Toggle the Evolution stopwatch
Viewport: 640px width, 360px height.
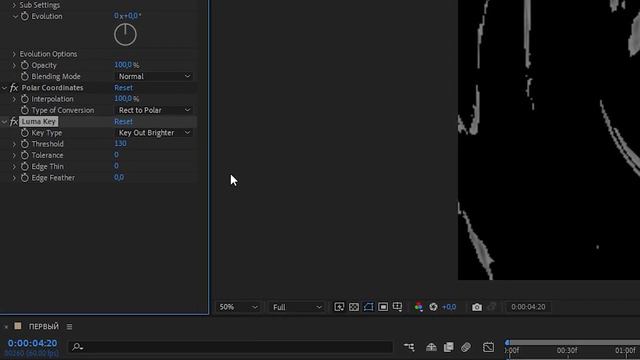(24, 16)
